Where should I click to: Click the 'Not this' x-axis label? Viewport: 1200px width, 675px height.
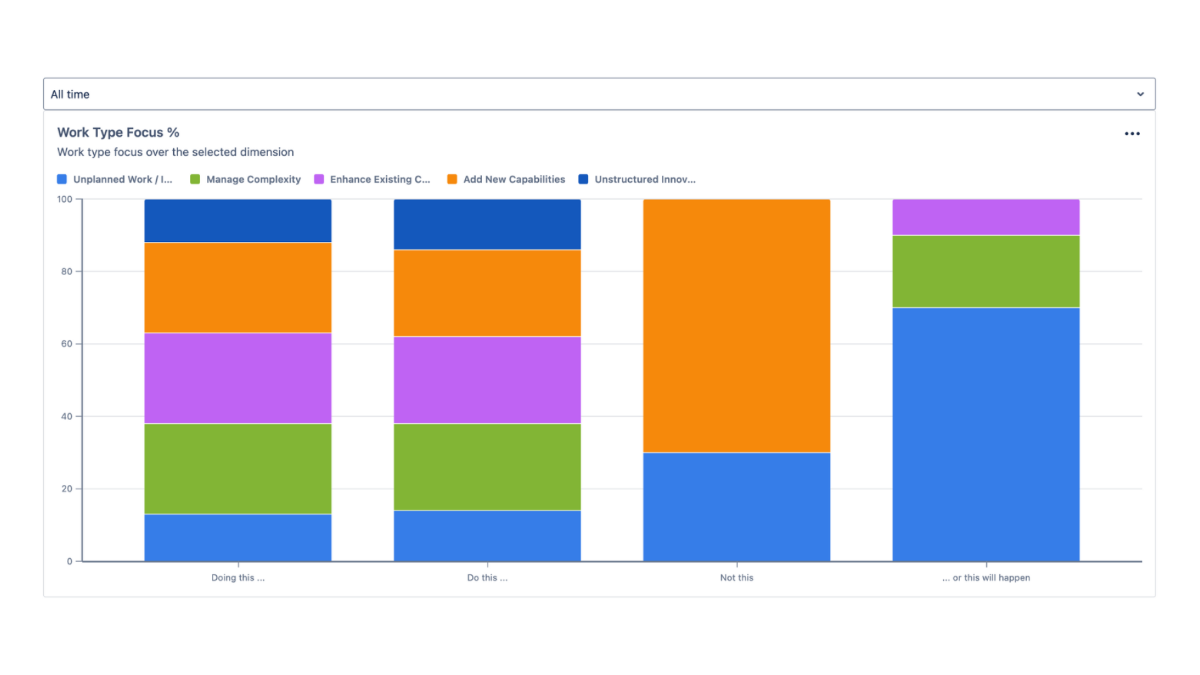tap(736, 578)
